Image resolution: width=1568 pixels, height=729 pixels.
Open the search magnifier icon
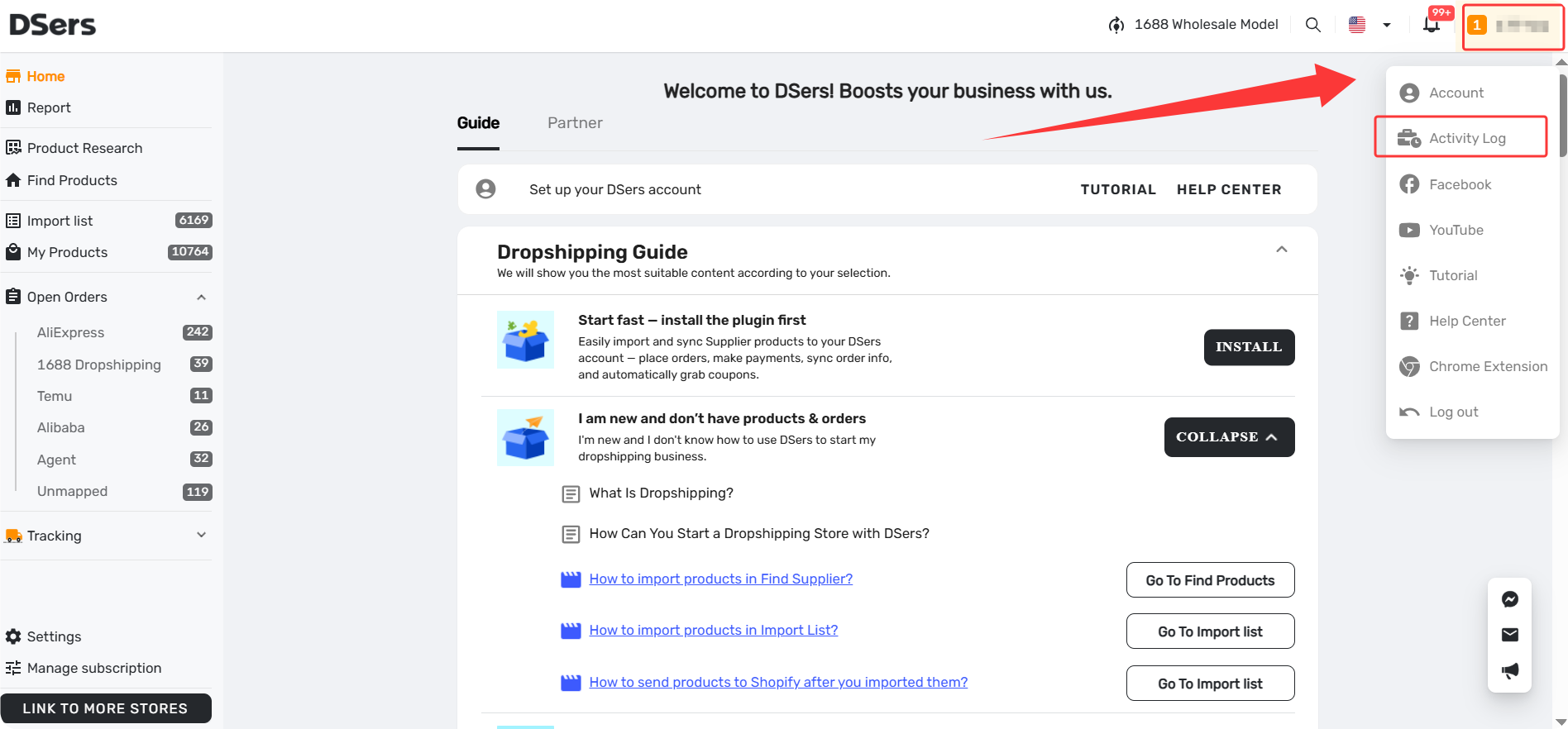pos(1312,25)
